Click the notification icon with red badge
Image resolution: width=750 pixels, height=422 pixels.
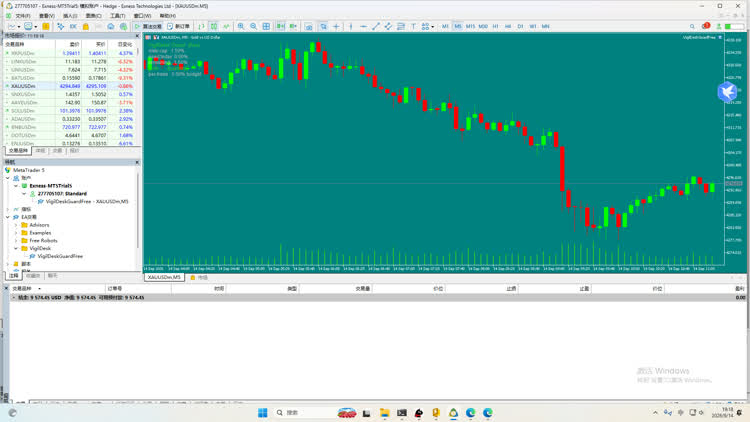point(706,26)
